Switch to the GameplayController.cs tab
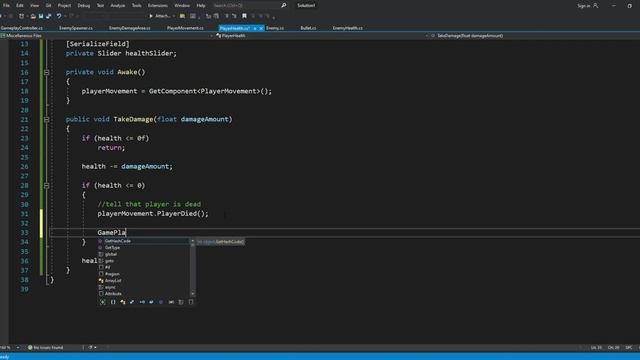640x360 pixels. point(22,28)
